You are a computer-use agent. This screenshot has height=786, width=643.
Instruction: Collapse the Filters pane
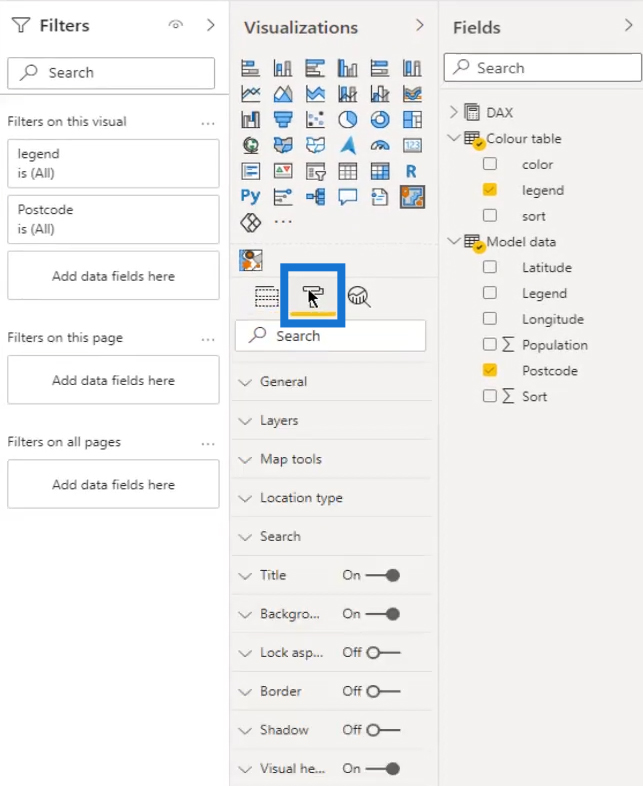pos(210,25)
